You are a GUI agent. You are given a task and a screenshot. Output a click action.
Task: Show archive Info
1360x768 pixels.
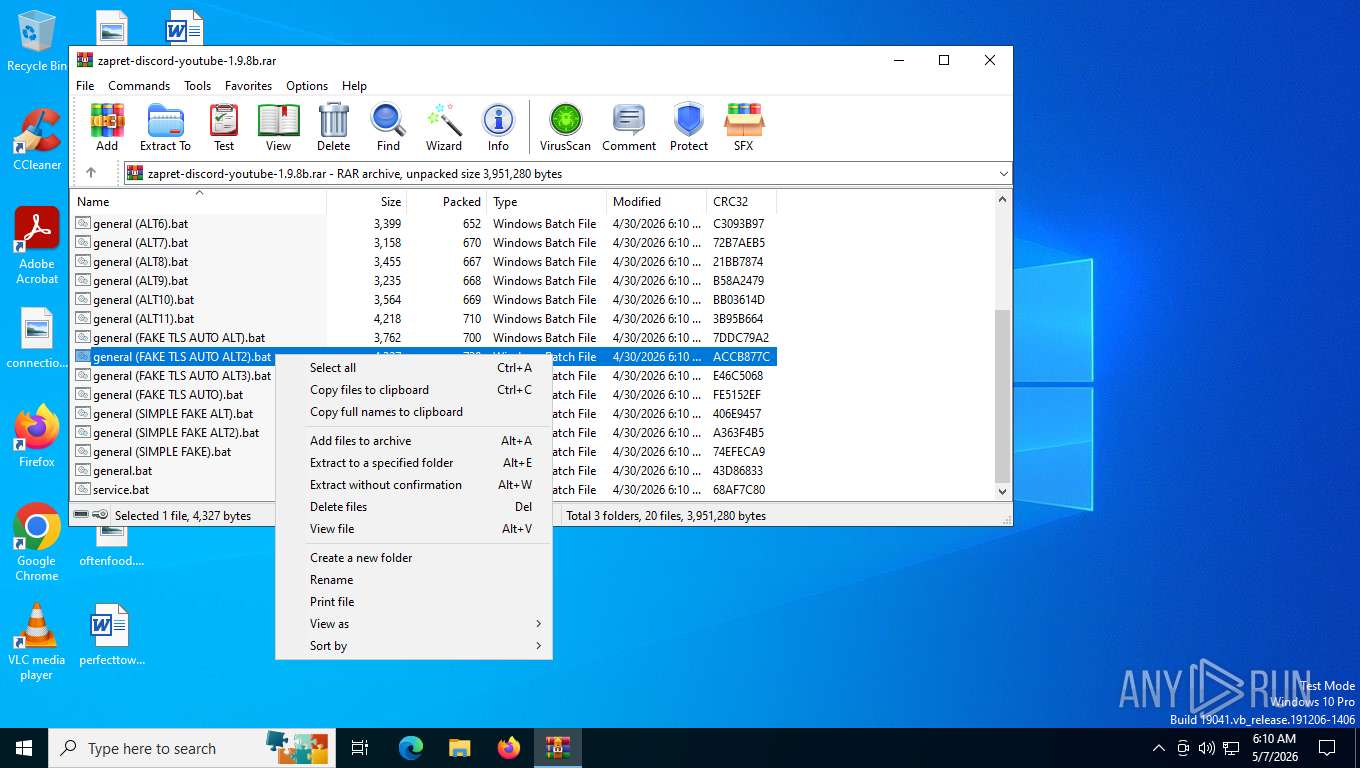(498, 127)
